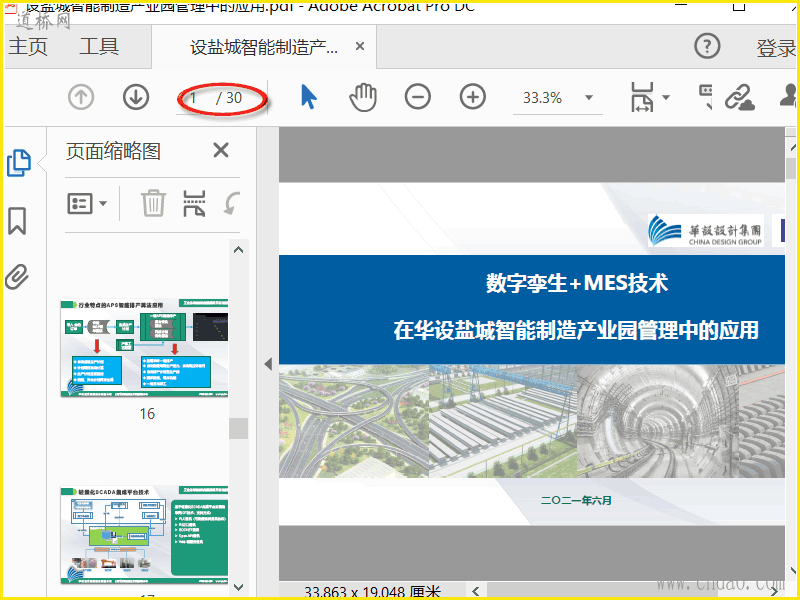Expand thumbnail options dropdown arrow
Viewport: 800px width, 600px height.
[x=103, y=204]
